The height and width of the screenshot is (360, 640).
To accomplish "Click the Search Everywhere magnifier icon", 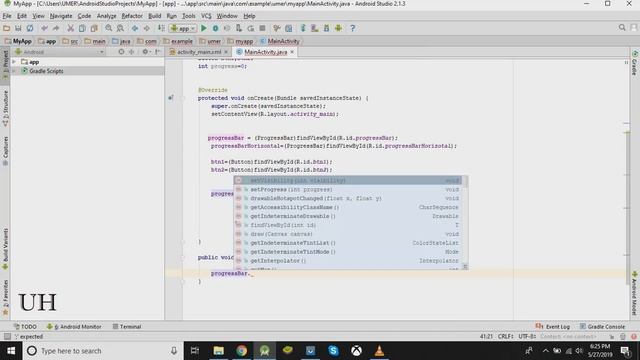I will (x=622, y=27).
